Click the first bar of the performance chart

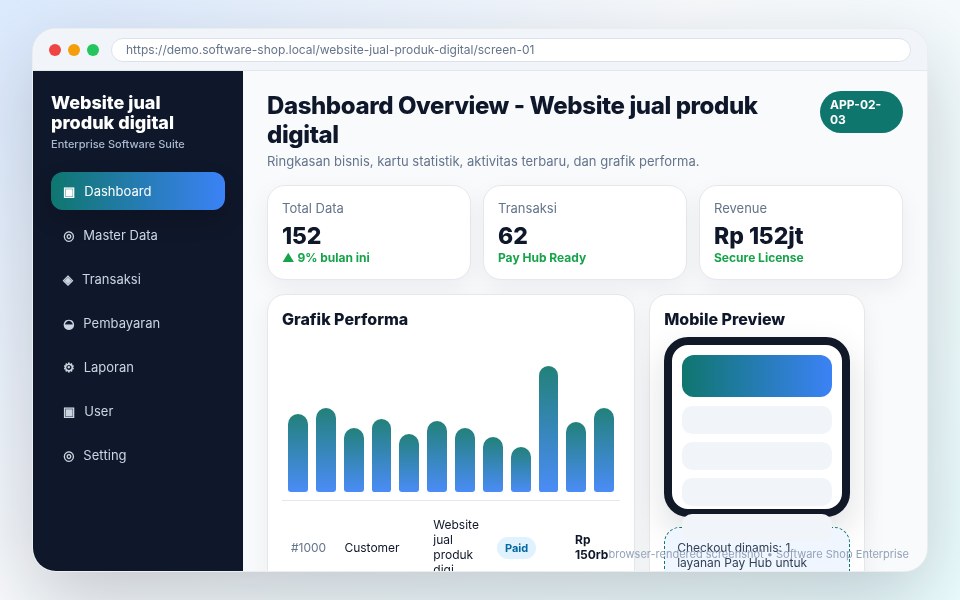tap(298, 452)
